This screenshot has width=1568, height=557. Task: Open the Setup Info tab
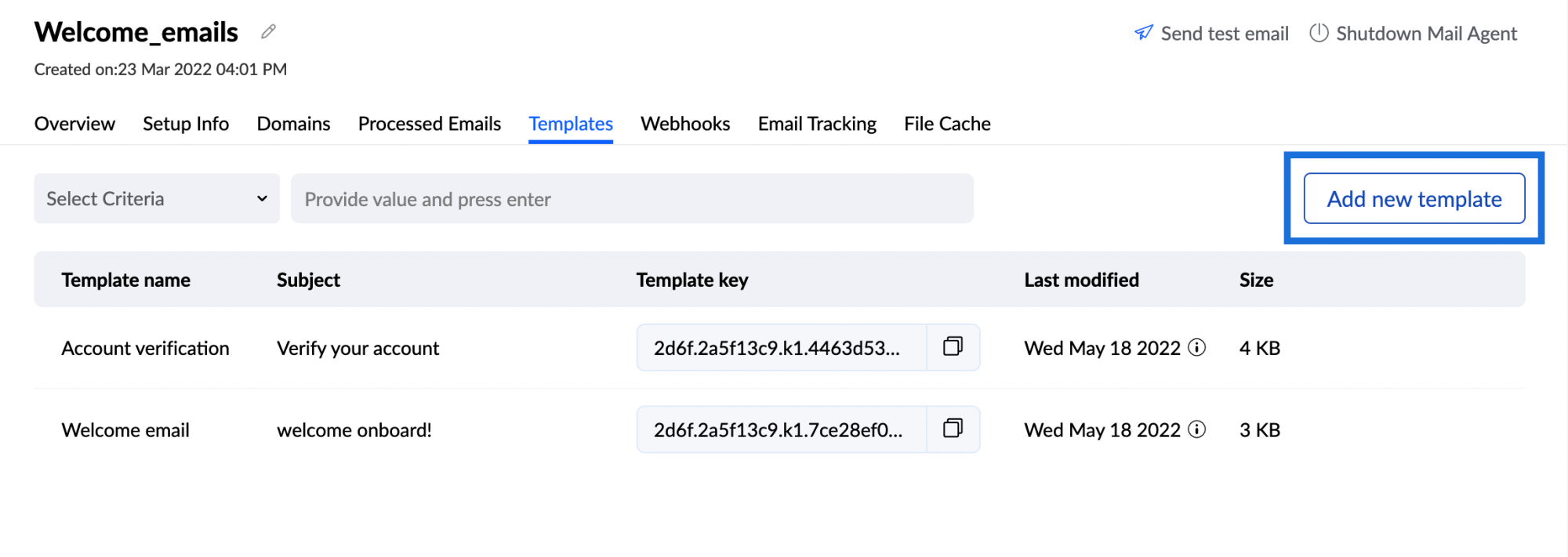coord(185,123)
